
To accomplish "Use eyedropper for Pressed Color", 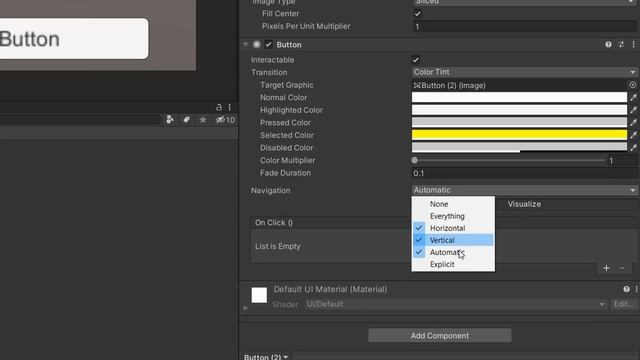I will (x=633, y=122).
